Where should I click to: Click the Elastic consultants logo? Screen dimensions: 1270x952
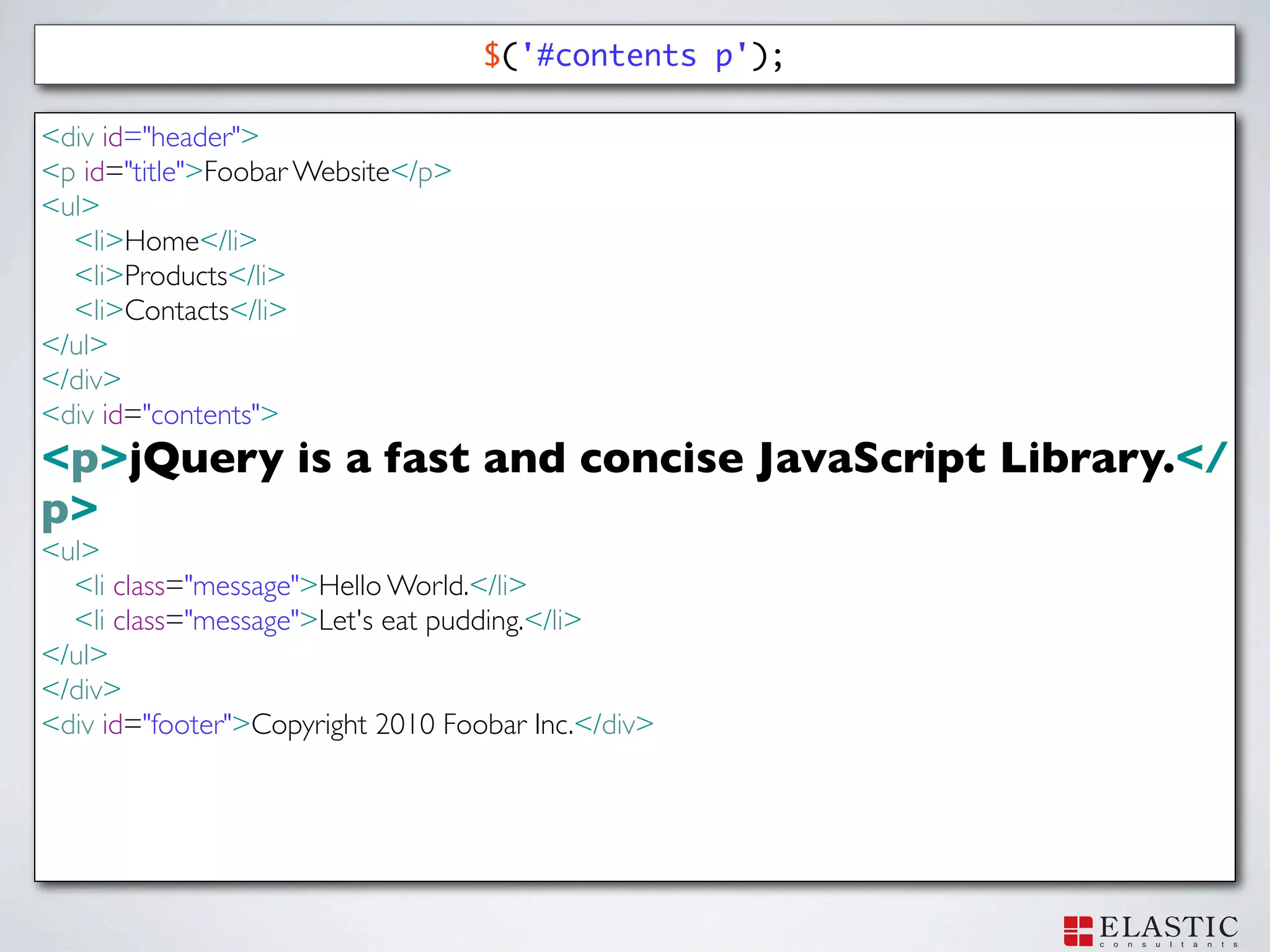[1152, 931]
